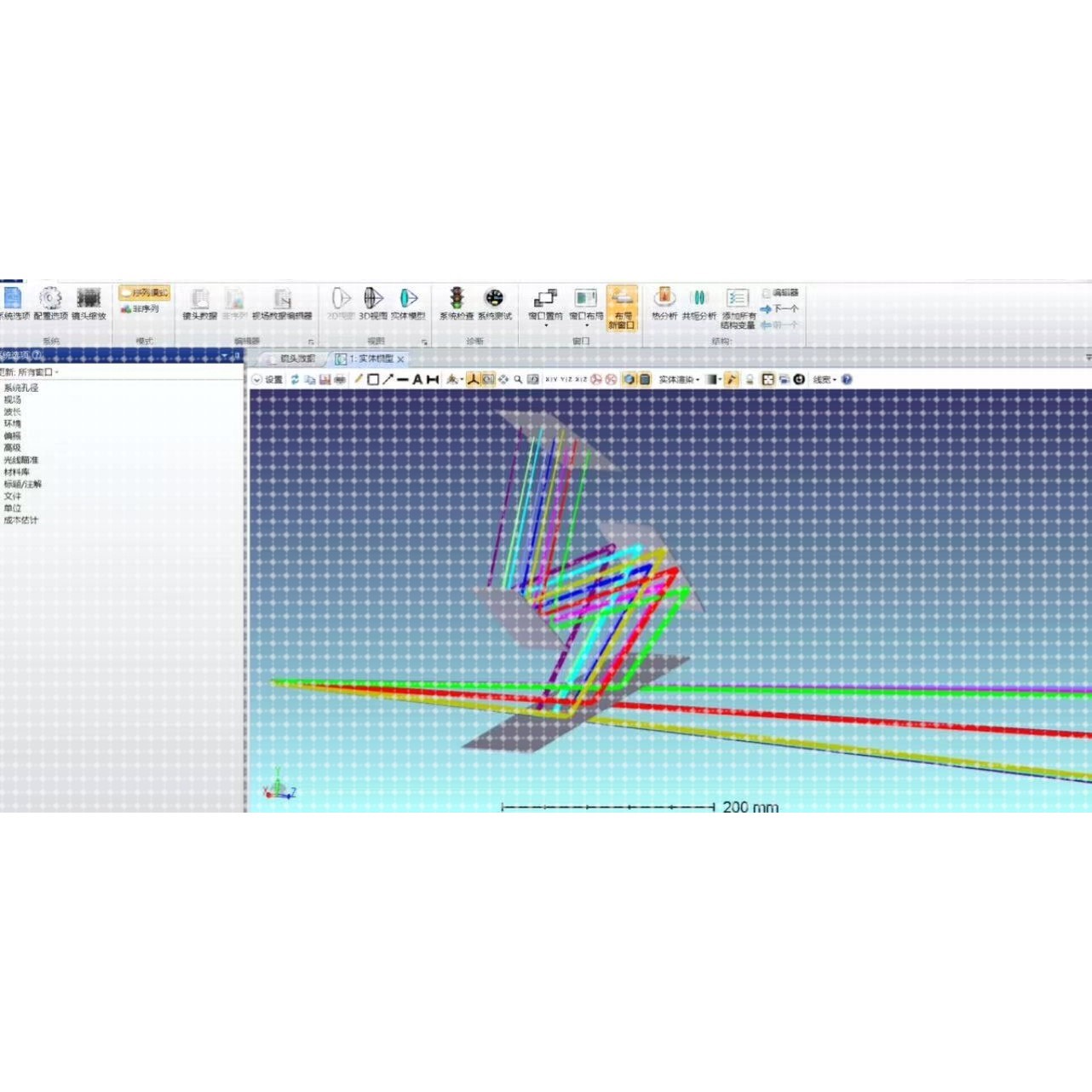The width and height of the screenshot is (1092, 1092).
Task: Open the 镜头数据 lens data editor
Action: [x=199, y=303]
